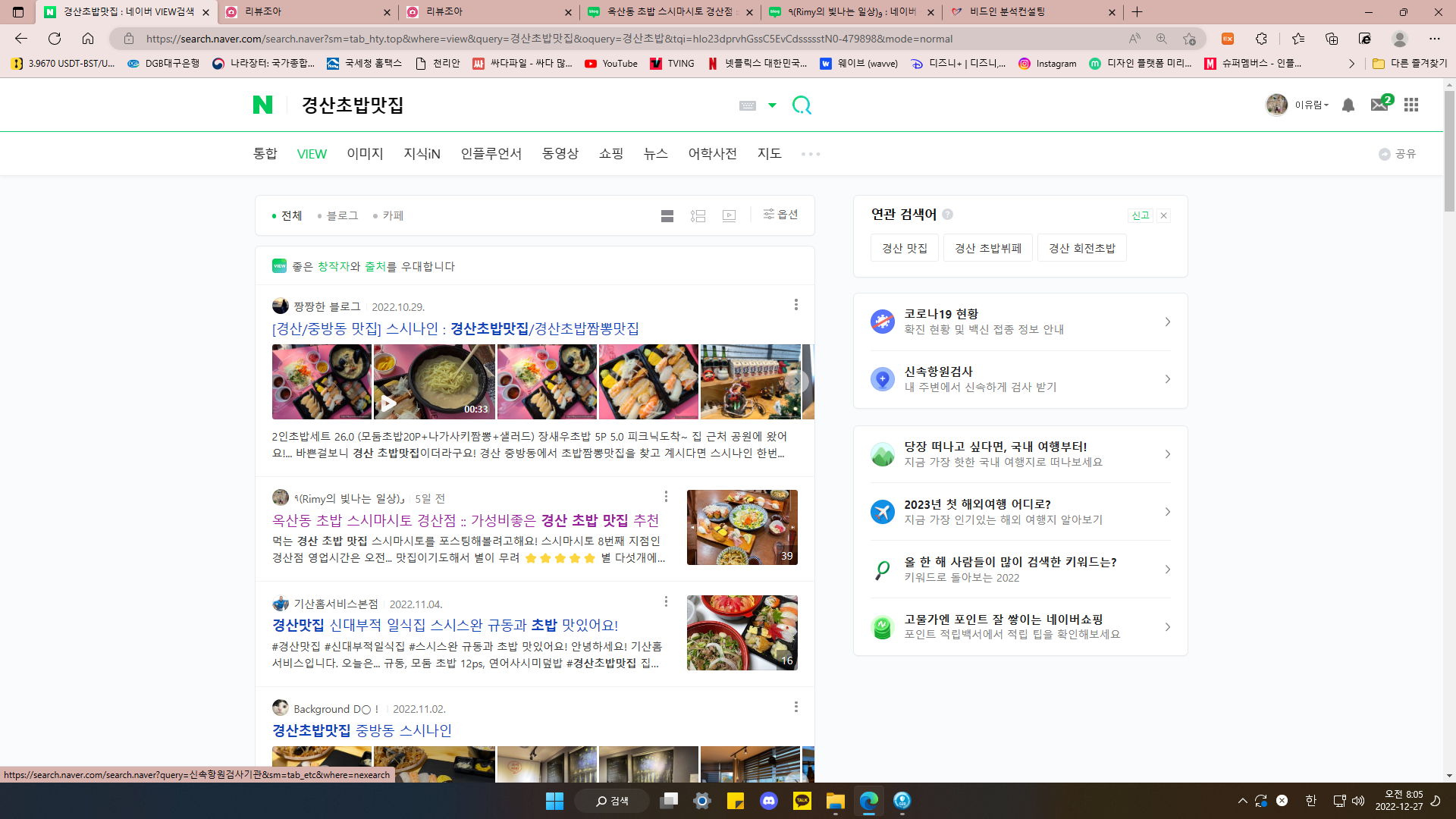This screenshot has height=819, width=1456.
Task: Open the 지도 tab
Action: tap(770, 154)
